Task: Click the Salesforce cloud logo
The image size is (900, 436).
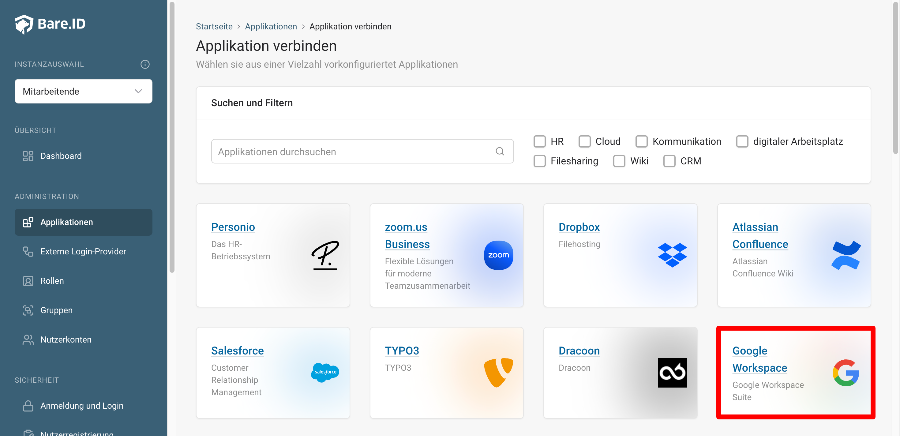Action: pyautogui.click(x=325, y=372)
